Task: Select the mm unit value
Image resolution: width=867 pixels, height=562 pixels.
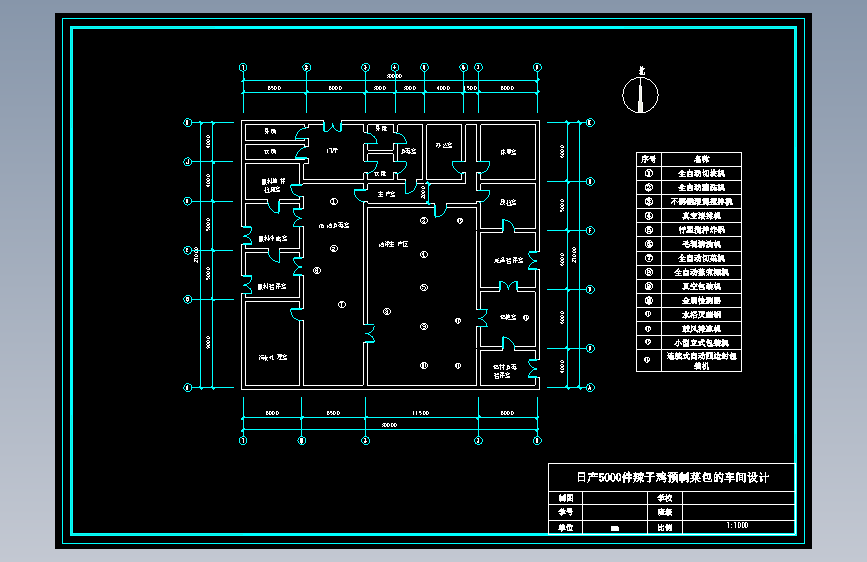Action: [614, 528]
